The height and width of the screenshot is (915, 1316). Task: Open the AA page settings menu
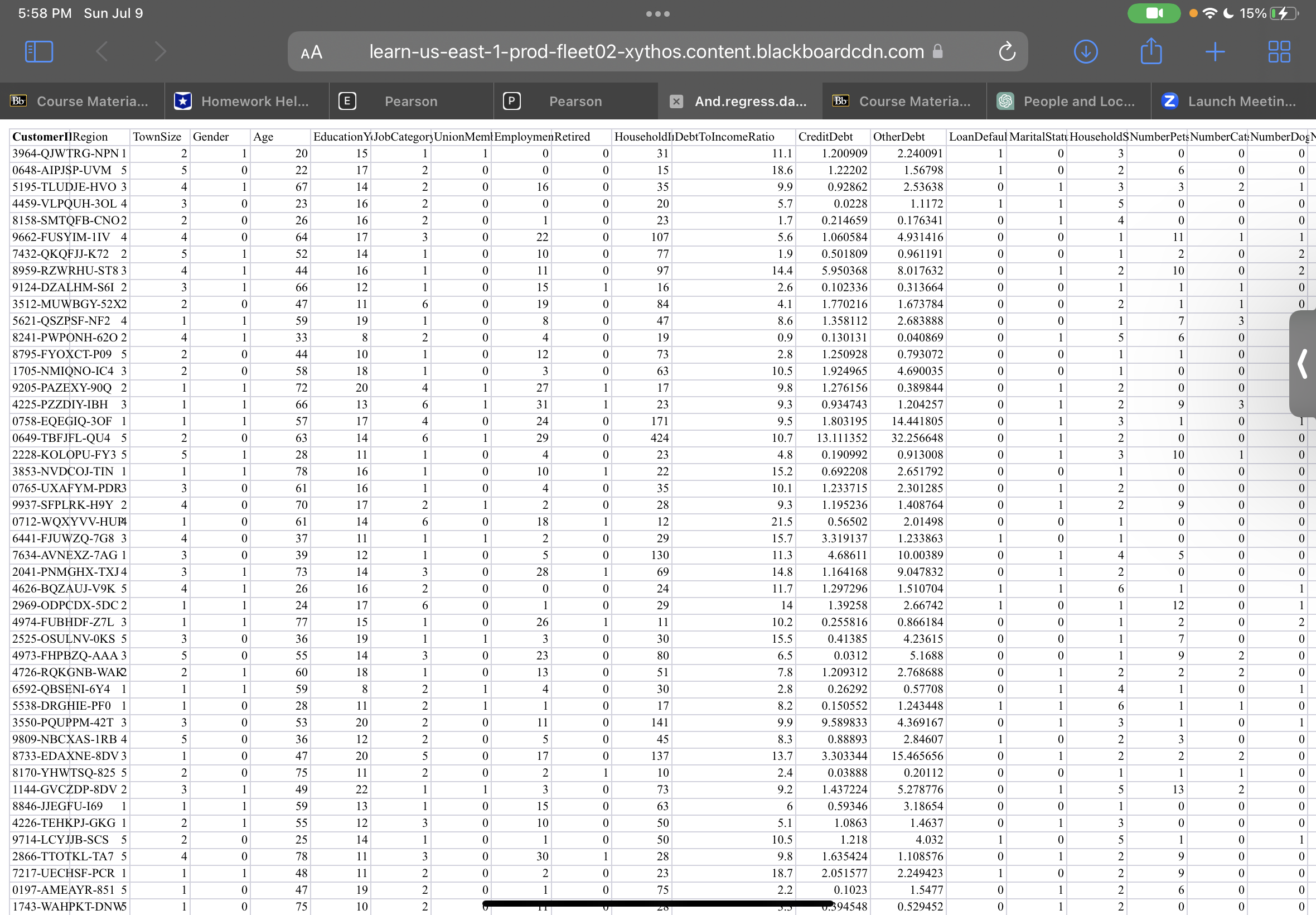[312, 51]
